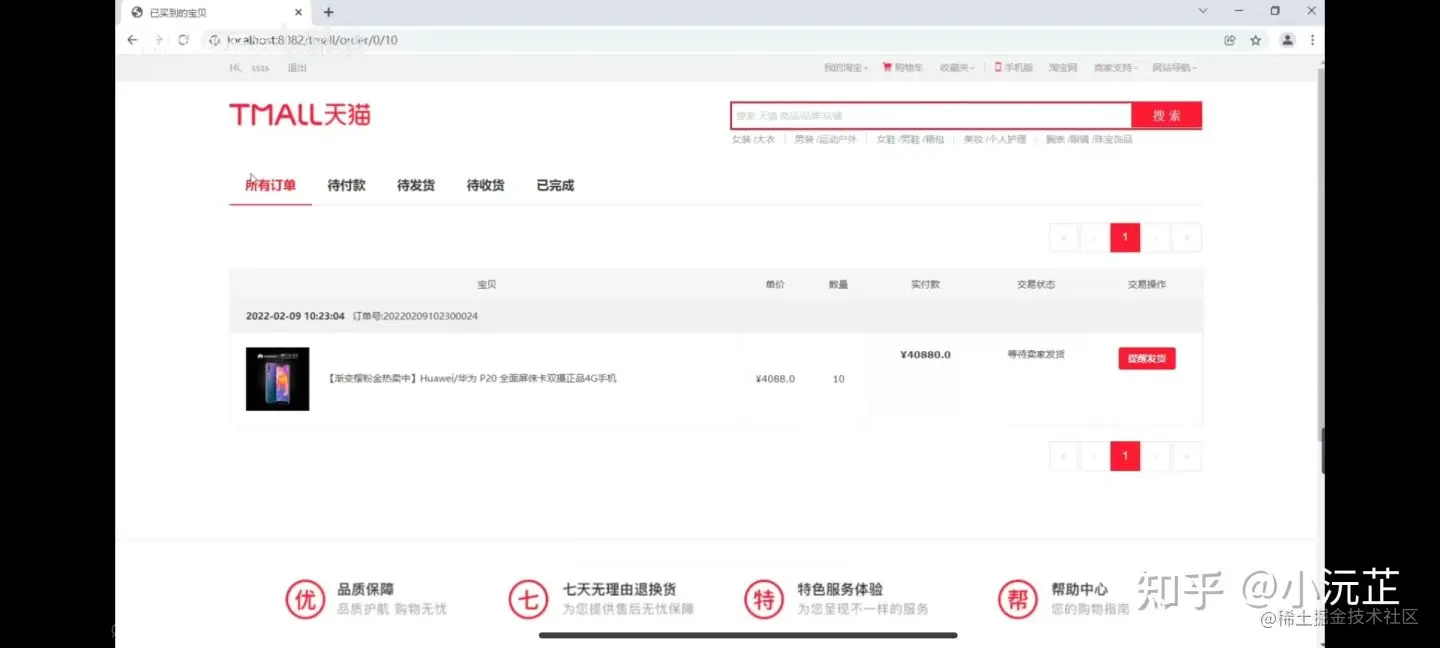Expand the 收藏夹 favorites dropdown
The image size is (1440, 648).
[x=957, y=68]
